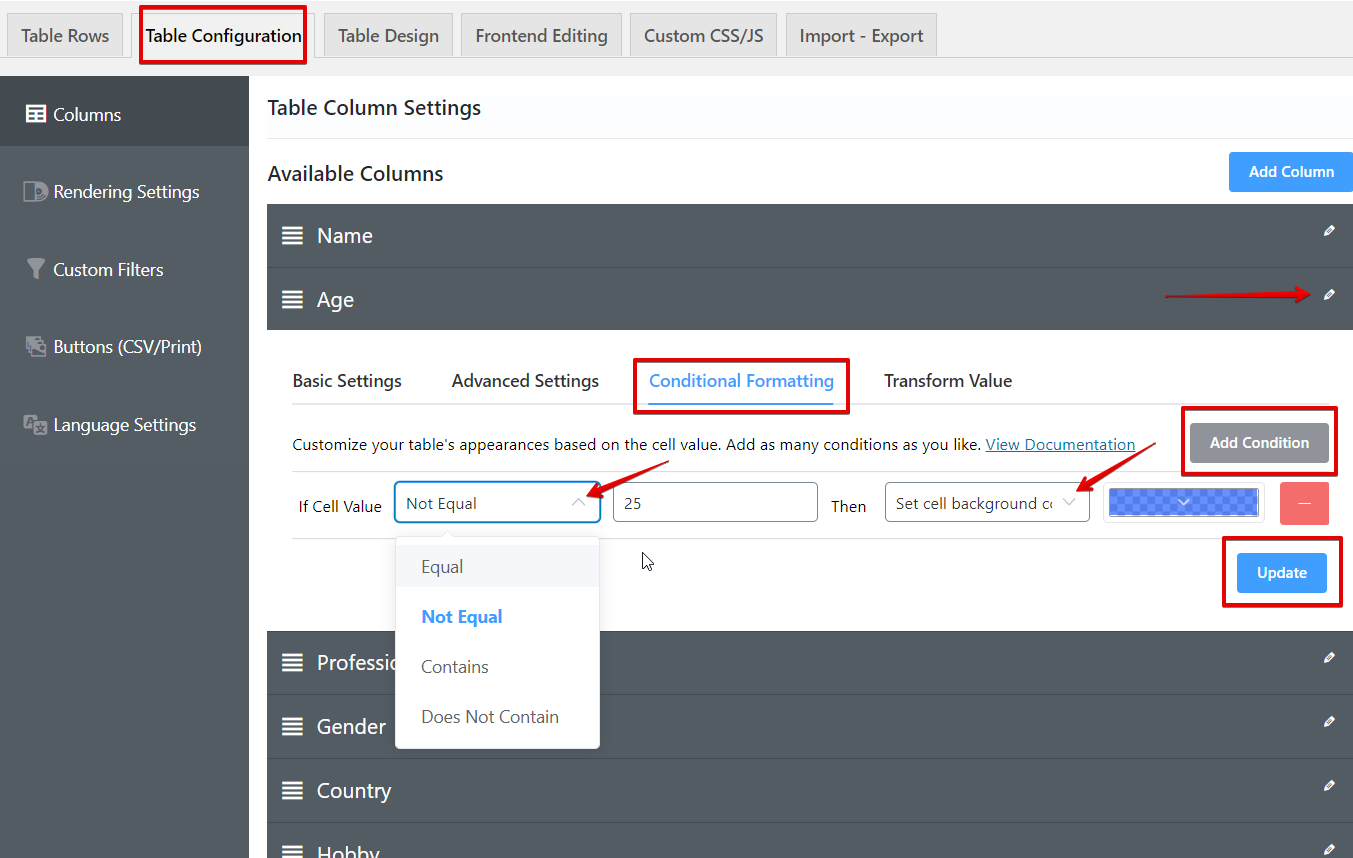This screenshot has width=1353, height=858.
Task: Click the Add Column button
Action: 1291,172
